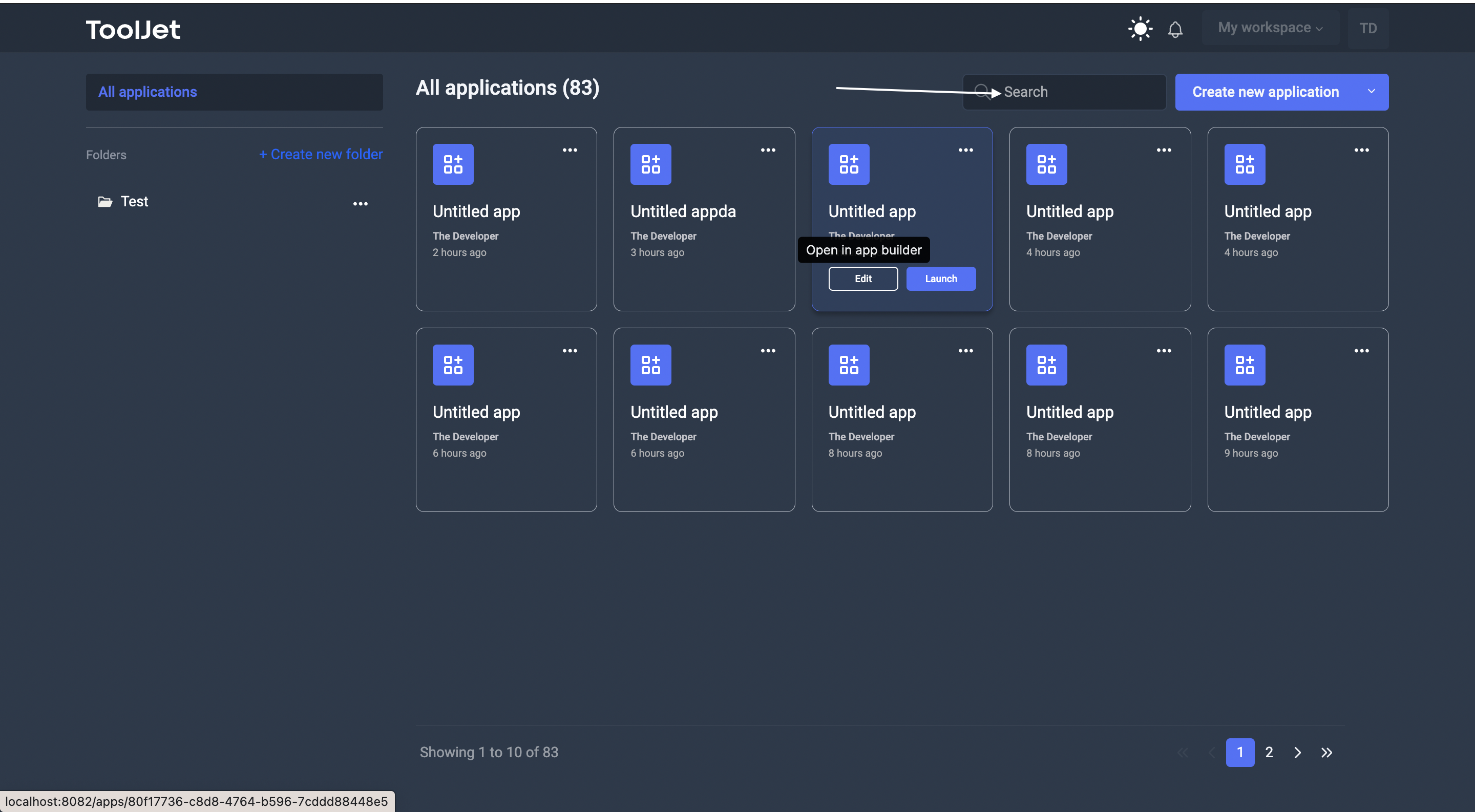Screen dimensions: 1475x812
Task: Launch the selected Untitled app
Action: (940, 279)
